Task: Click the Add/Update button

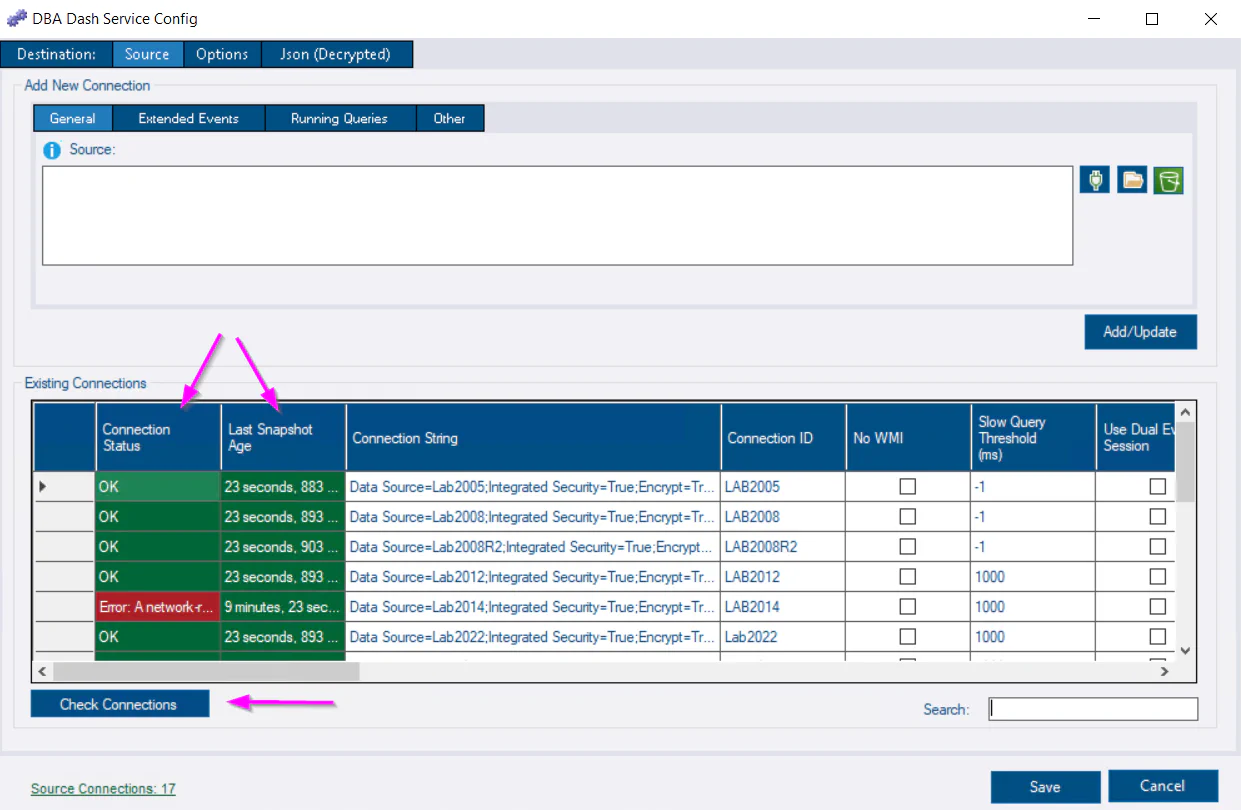Action: 1140,332
